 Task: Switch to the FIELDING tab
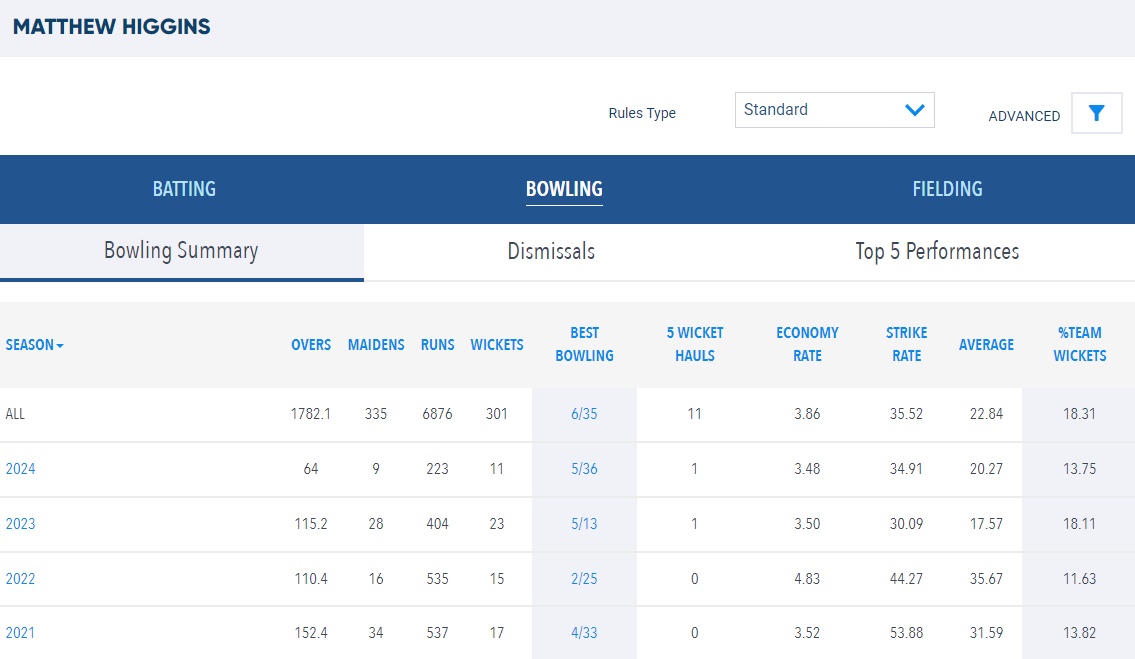[x=947, y=189]
